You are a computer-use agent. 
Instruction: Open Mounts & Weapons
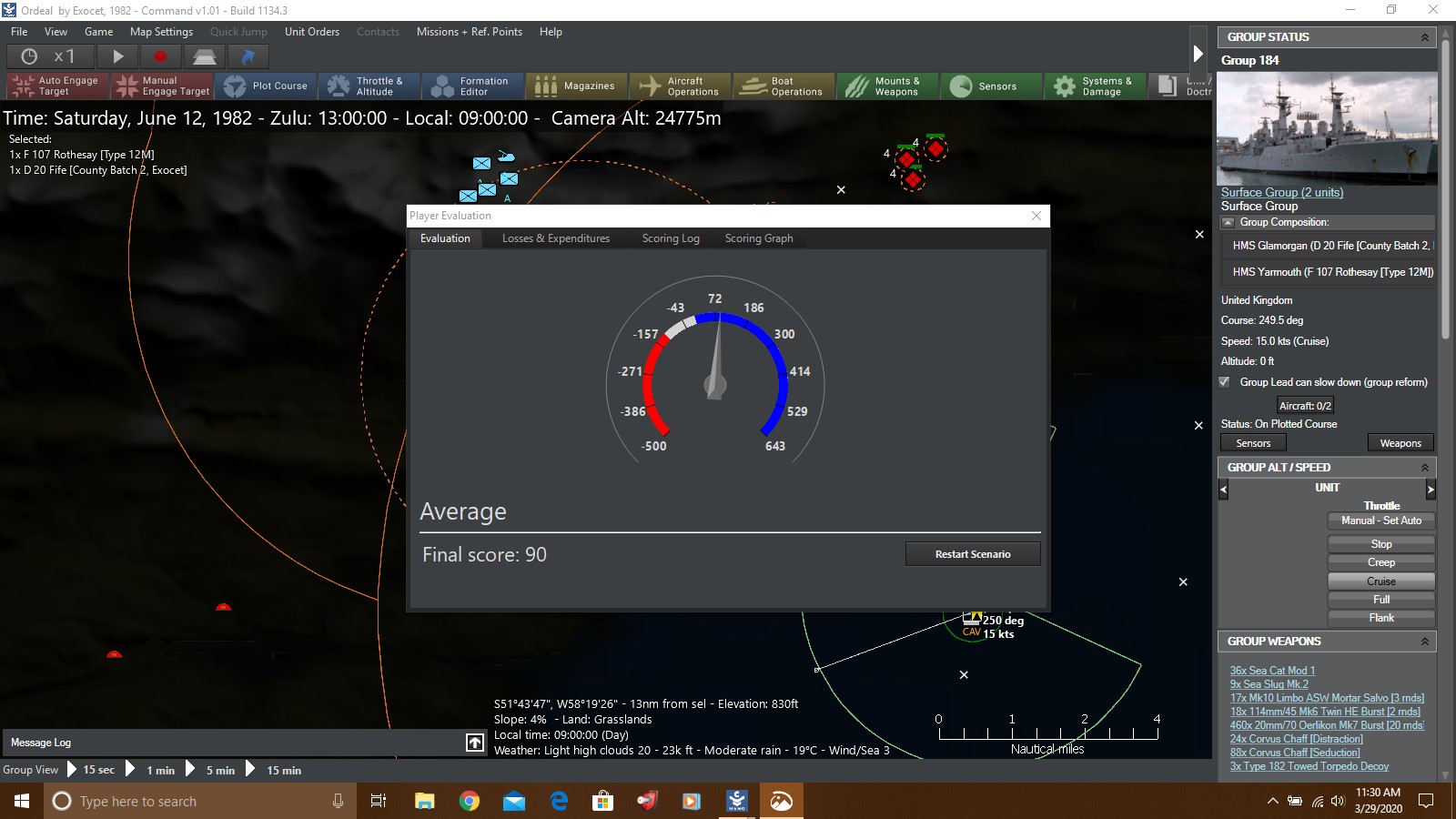887,86
